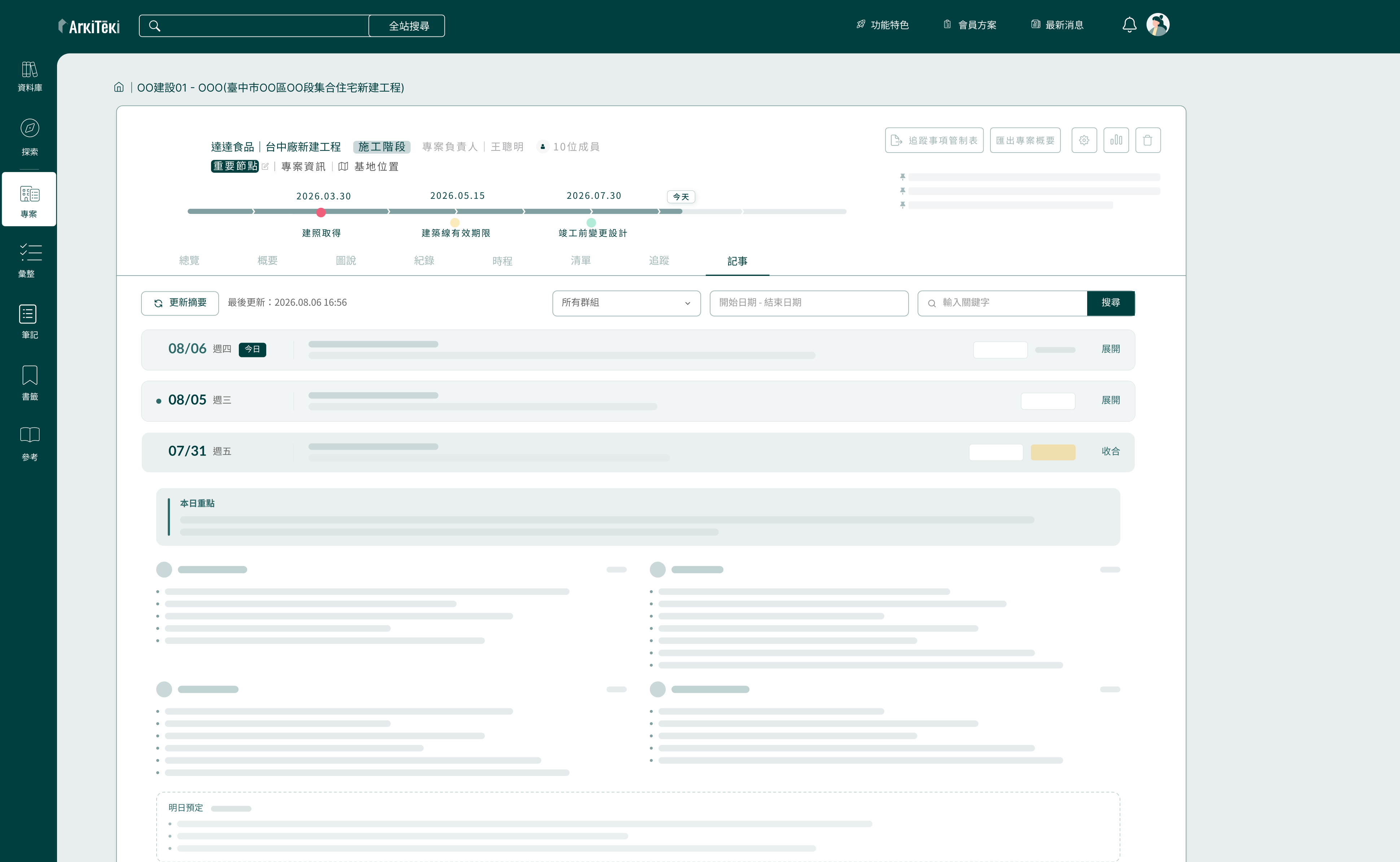
Task: Click the 今天 marker on the timeline
Action: (681, 197)
